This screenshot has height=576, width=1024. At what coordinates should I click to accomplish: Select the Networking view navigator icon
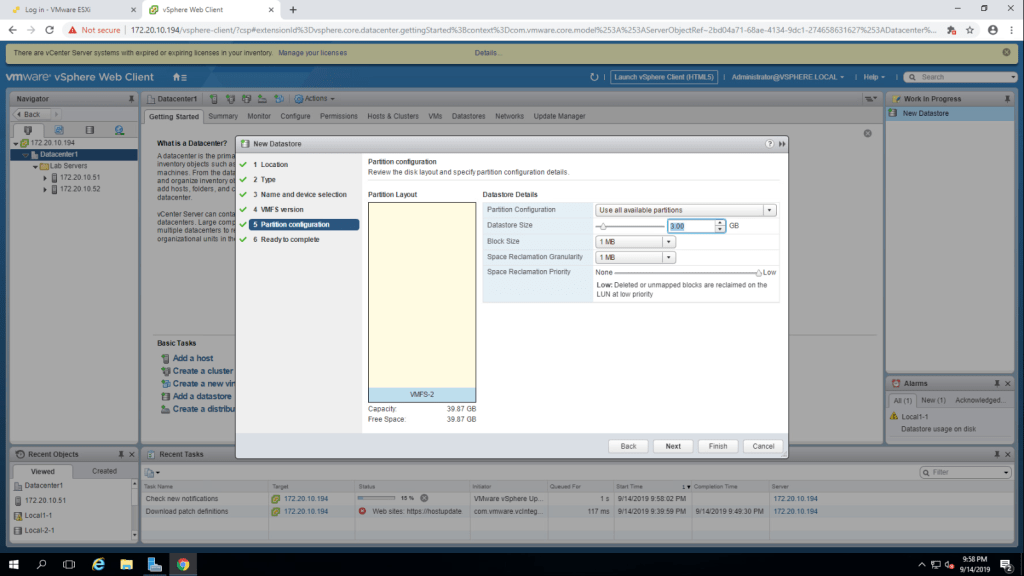119,130
